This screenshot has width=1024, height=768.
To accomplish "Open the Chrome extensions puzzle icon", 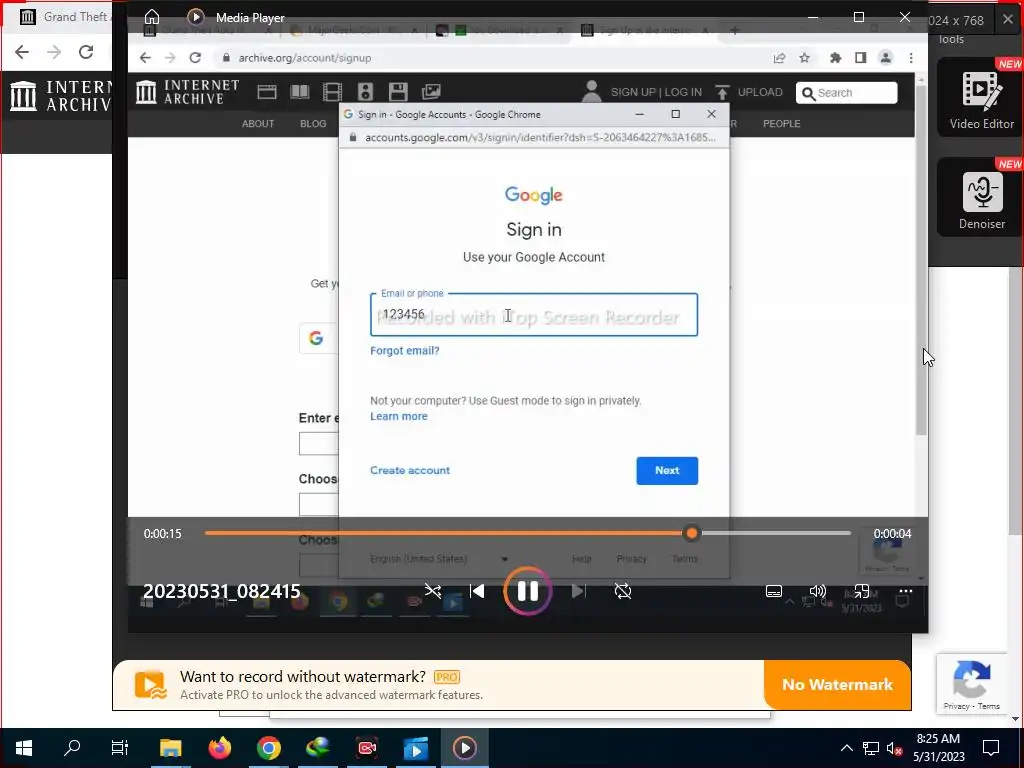I will click(835, 57).
